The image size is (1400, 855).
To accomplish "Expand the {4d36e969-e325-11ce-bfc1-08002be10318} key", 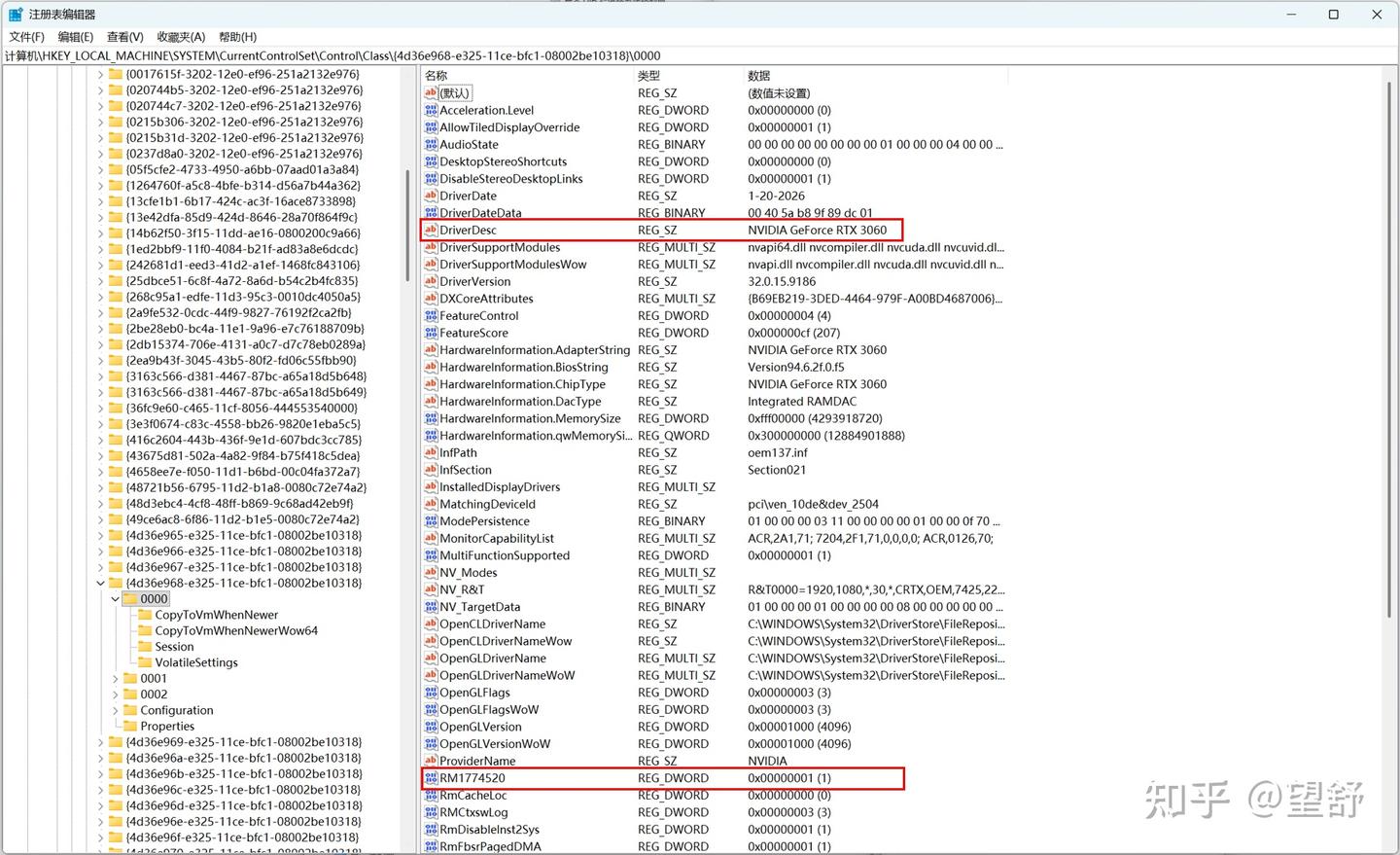I will pyautogui.click(x=100, y=742).
